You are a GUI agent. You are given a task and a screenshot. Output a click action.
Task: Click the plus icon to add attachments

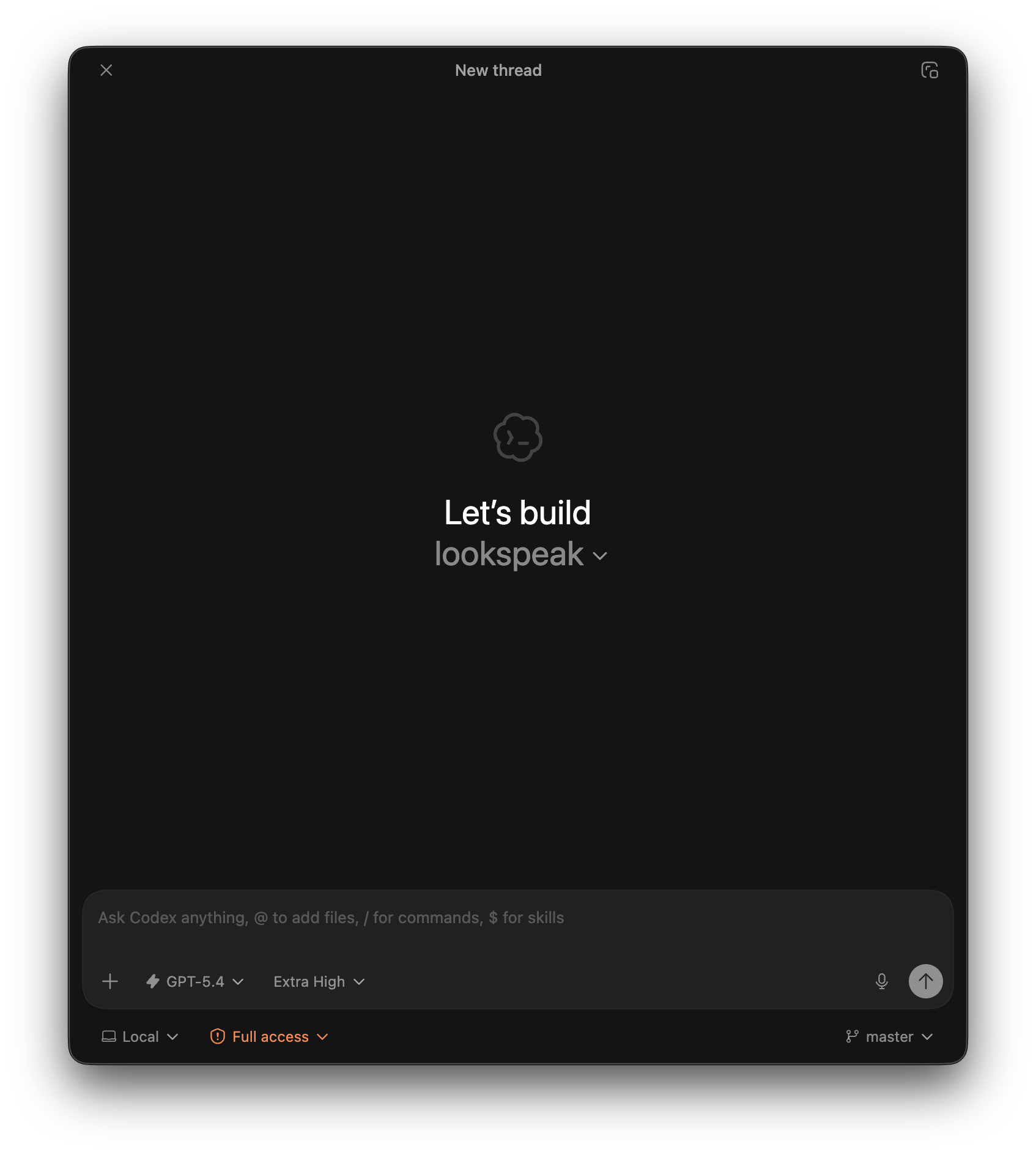point(110,981)
